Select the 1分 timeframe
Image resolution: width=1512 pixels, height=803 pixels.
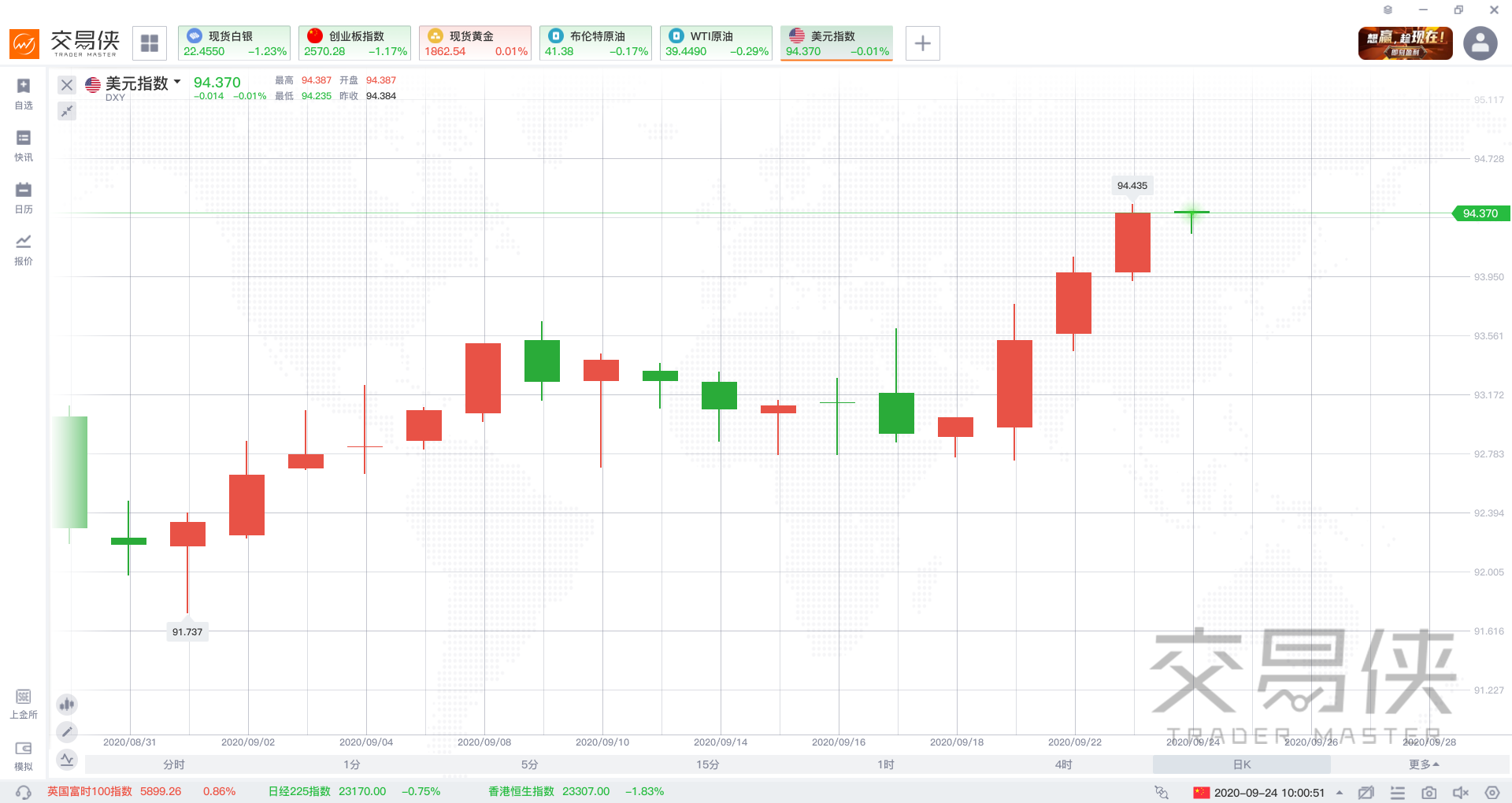click(x=352, y=764)
